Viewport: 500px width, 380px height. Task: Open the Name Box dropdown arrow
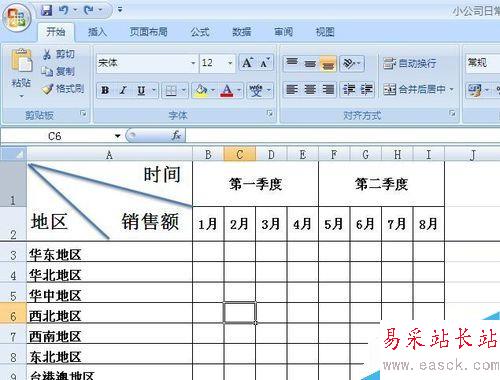pos(117,136)
